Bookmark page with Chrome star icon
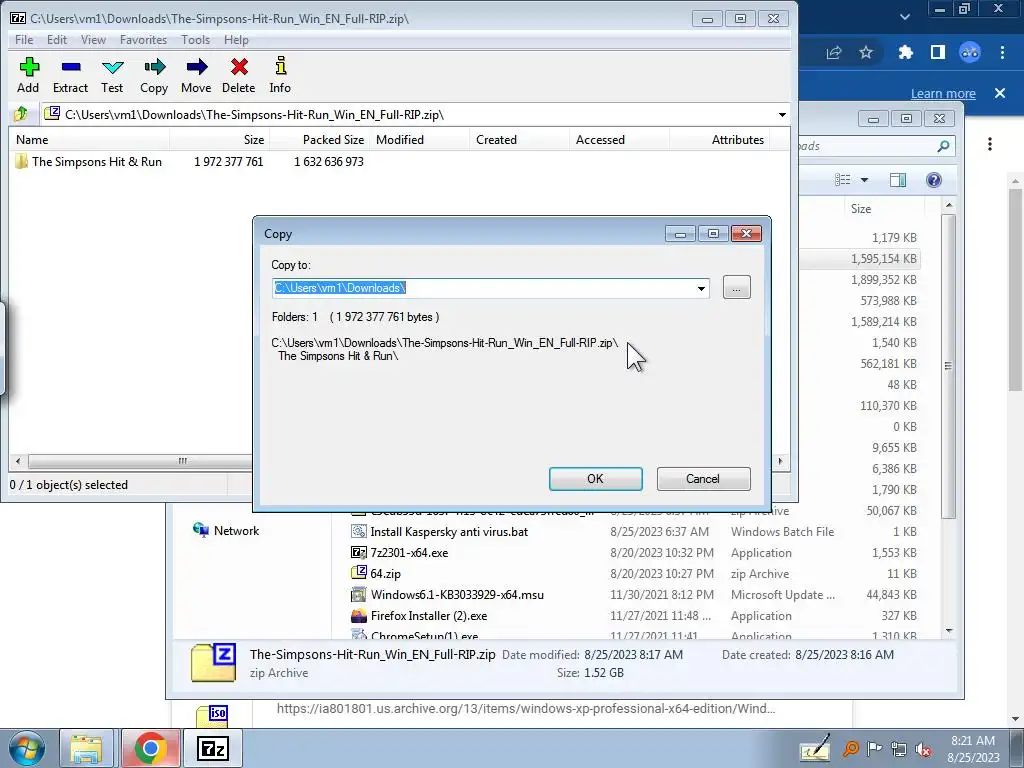Viewport: 1024px width, 768px height. coord(866,52)
